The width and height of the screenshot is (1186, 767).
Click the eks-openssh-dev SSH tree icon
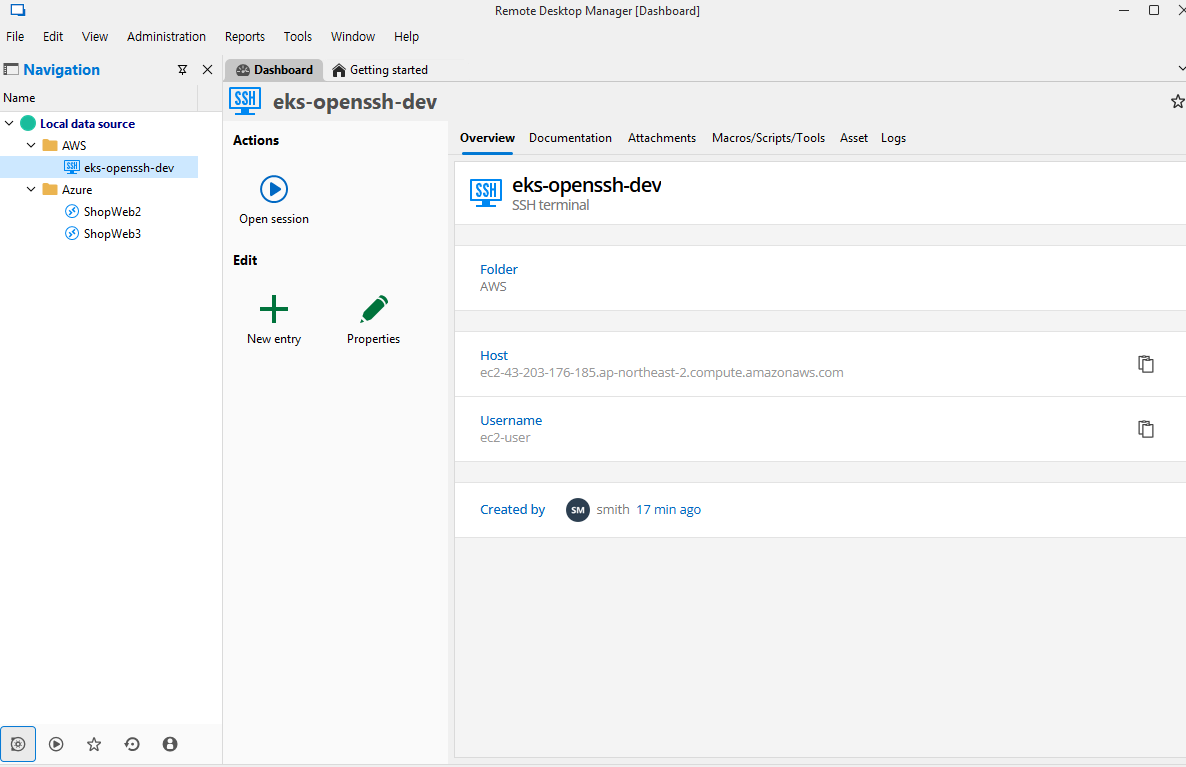[72, 167]
